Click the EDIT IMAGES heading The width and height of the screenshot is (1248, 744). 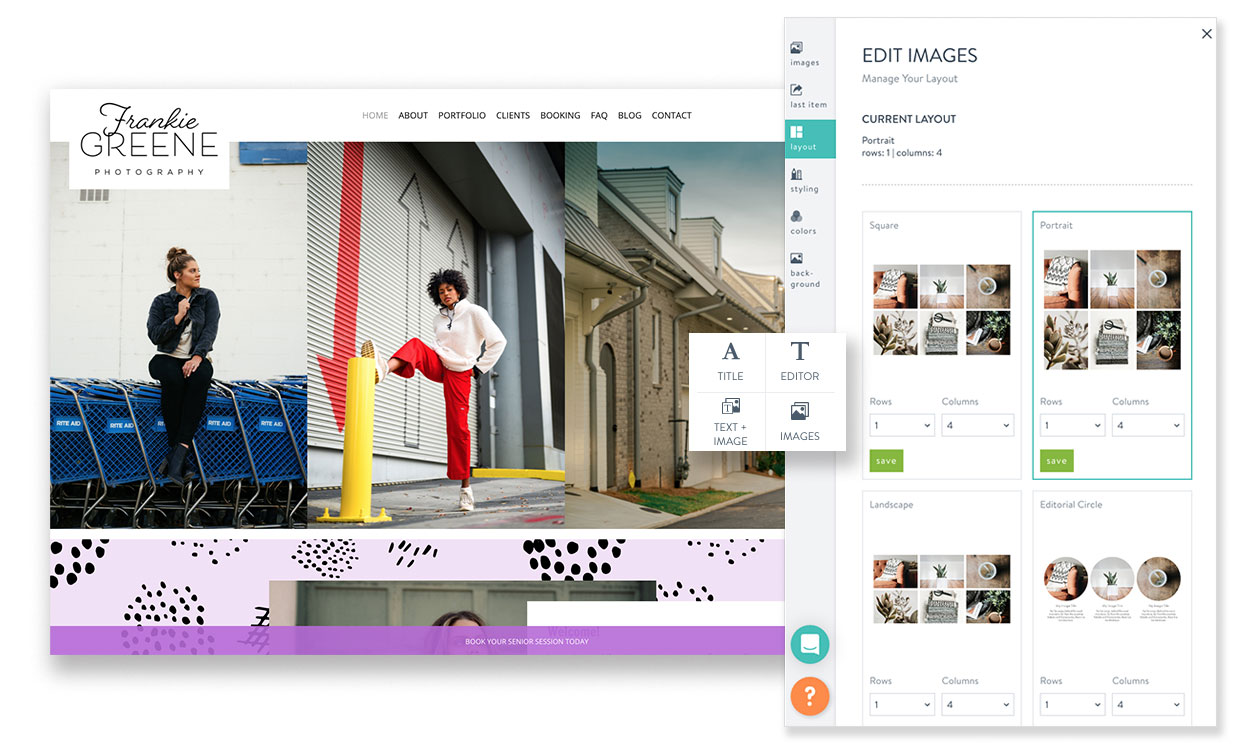tap(920, 56)
